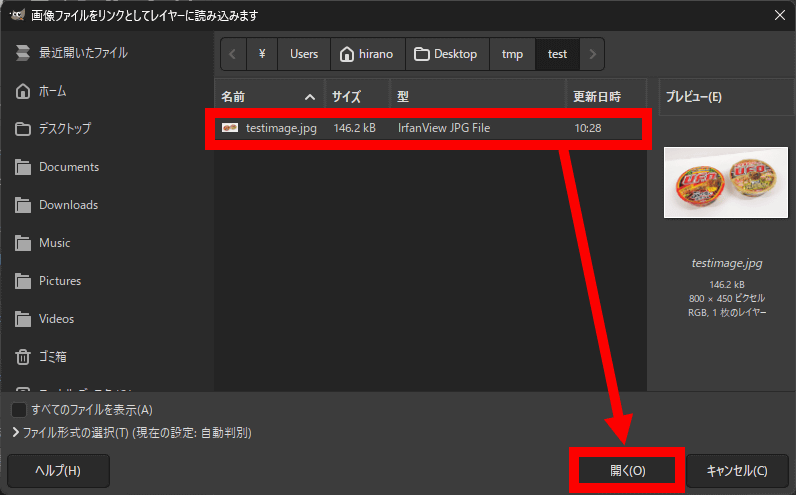Click the path bar forward arrow

(x=592, y=54)
